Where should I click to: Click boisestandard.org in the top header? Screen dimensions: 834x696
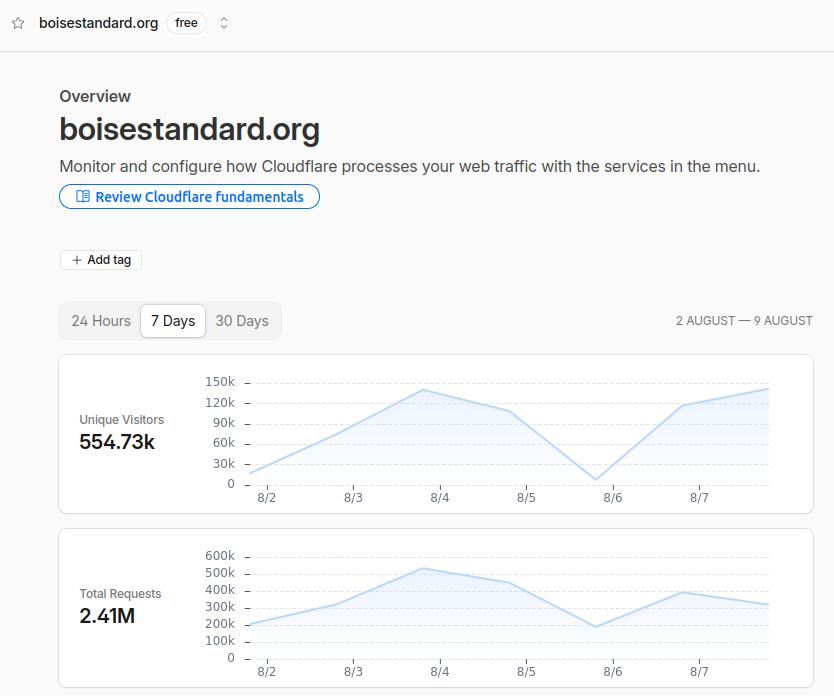98,23
